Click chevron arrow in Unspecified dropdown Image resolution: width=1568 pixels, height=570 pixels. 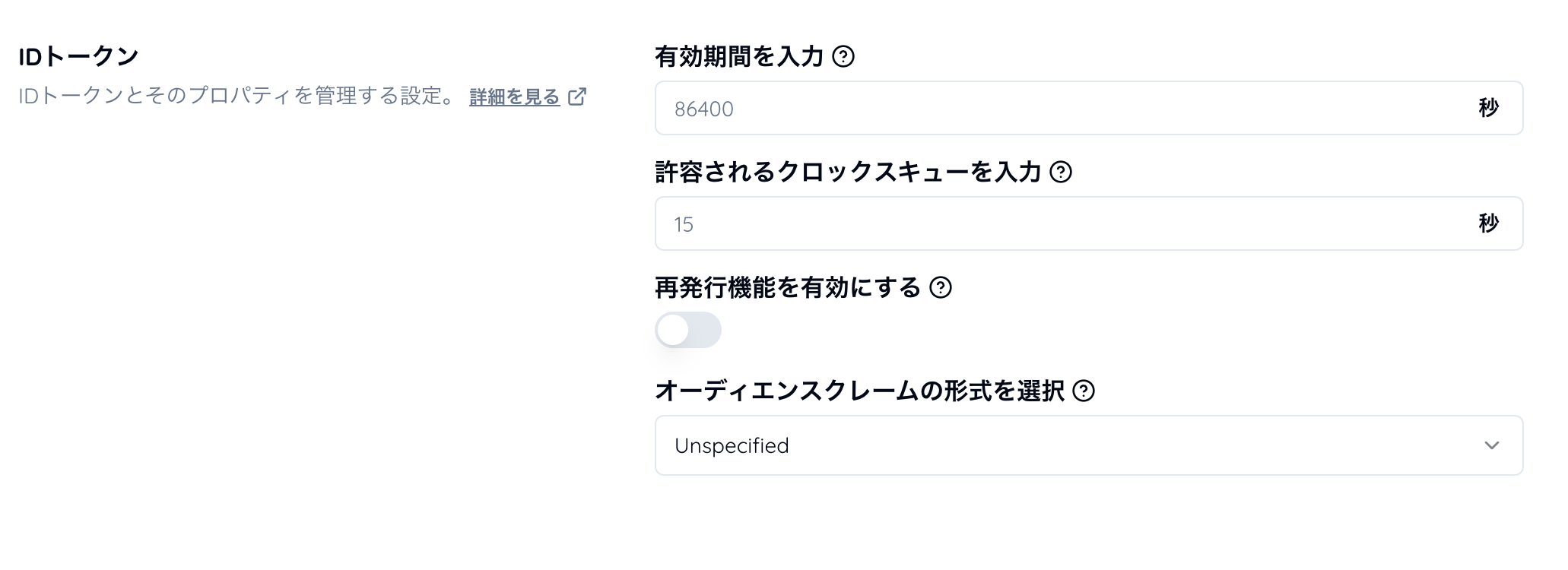coord(1491,445)
